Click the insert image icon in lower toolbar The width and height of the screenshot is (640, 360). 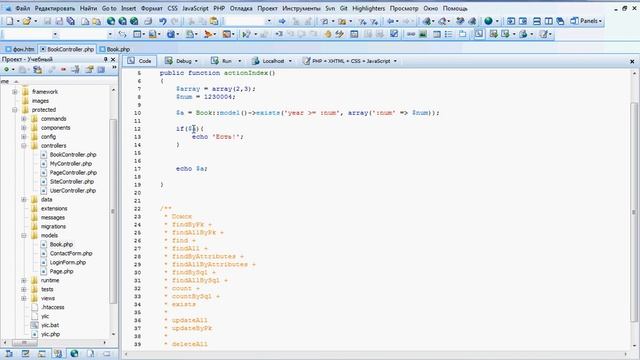423,34
